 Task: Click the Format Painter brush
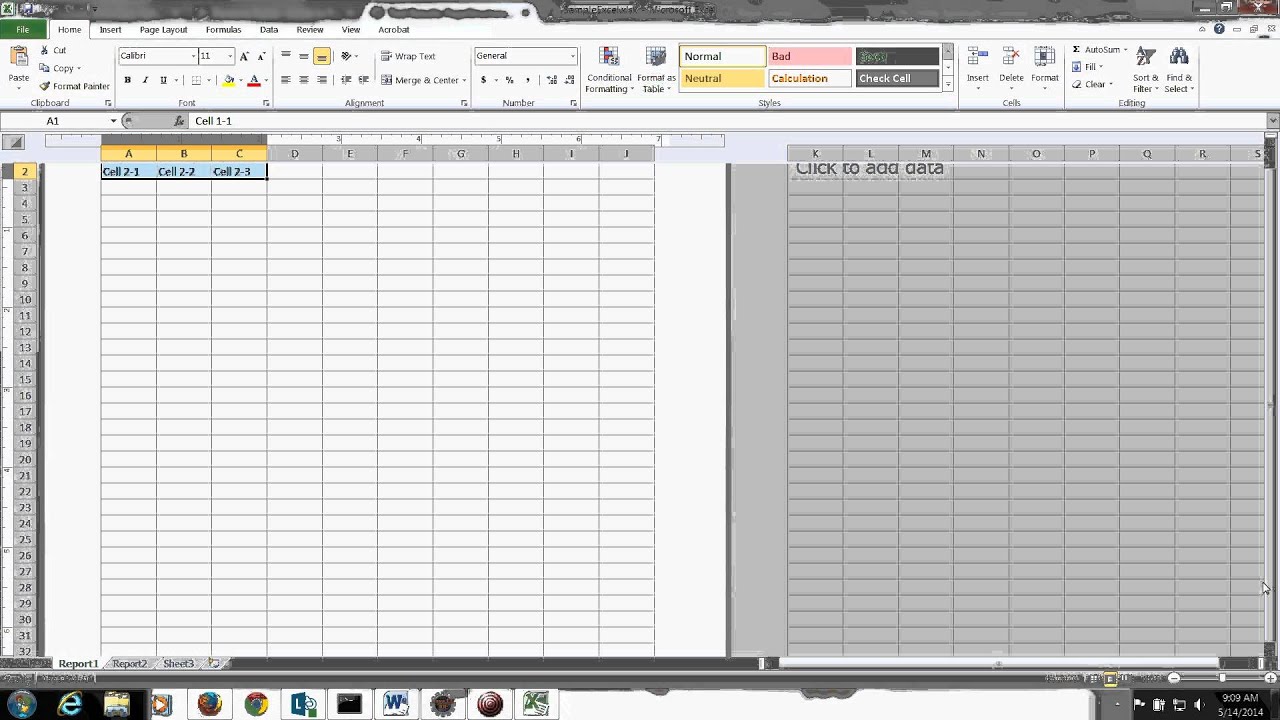pos(74,86)
